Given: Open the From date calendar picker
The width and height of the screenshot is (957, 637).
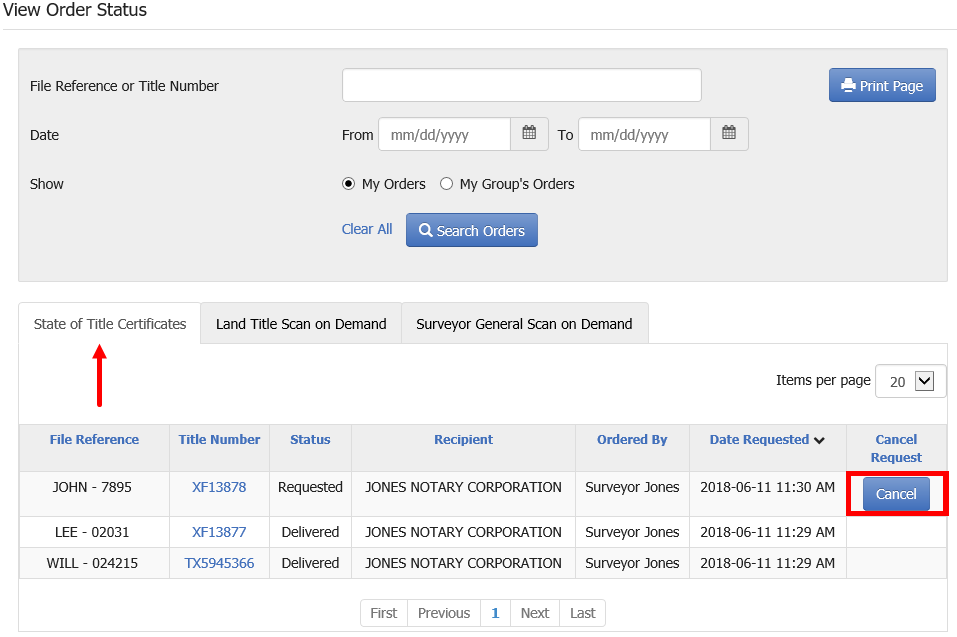Looking at the screenshot, I should pyautogui.click(x=529, y=134).
